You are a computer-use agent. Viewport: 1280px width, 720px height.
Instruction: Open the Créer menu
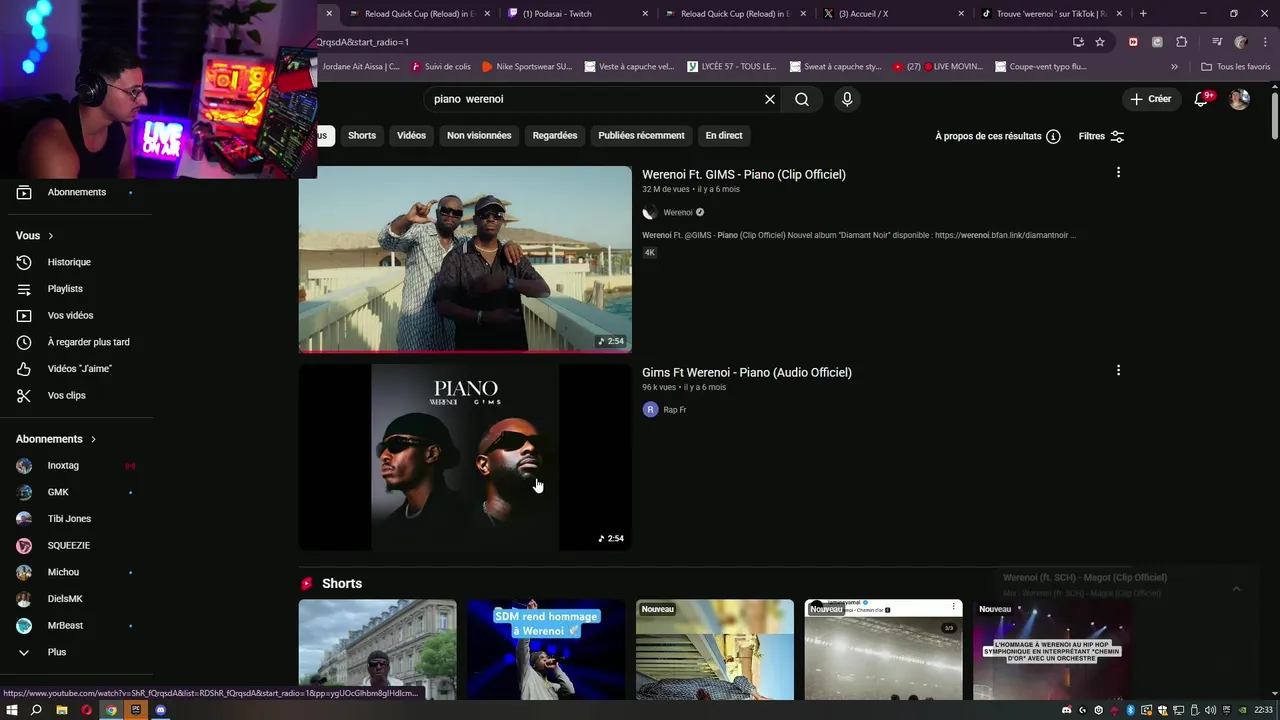coord(1151,99)
